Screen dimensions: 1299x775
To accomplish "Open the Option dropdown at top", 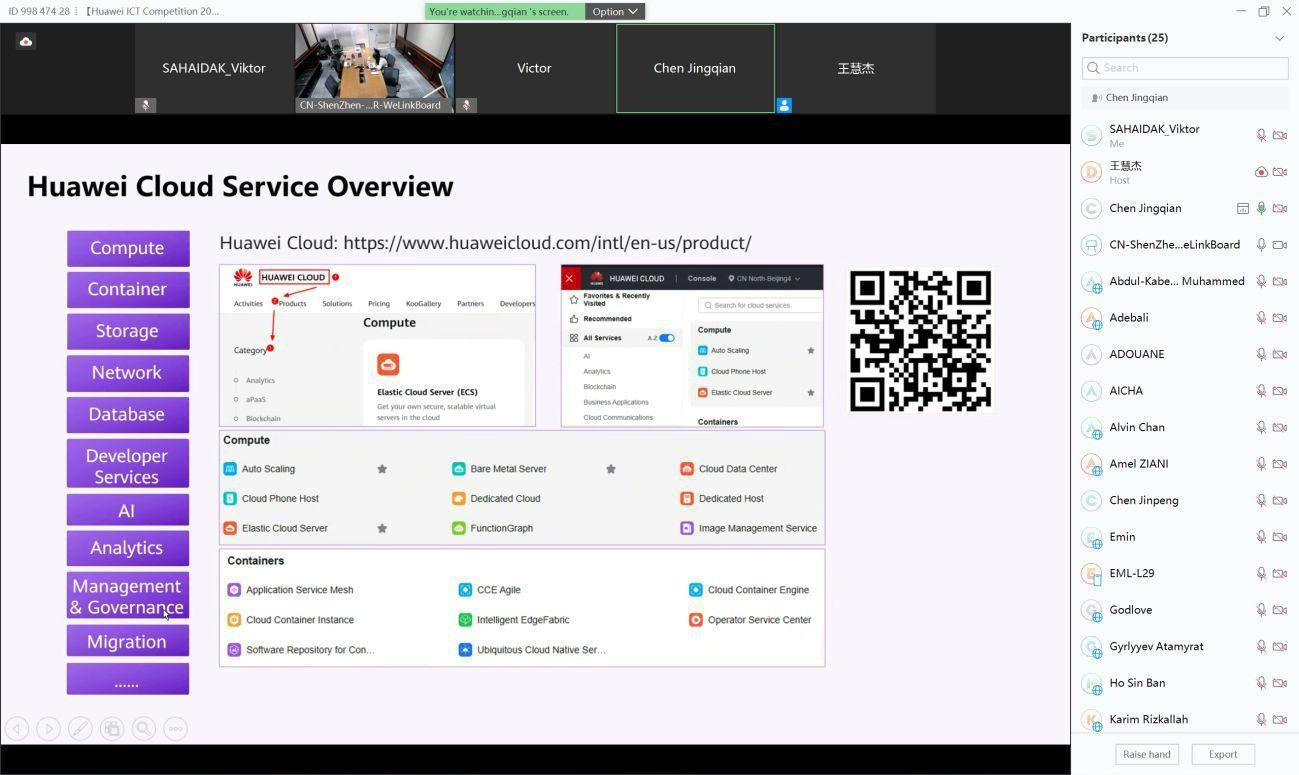I will pyautogui.click(x=614, y=12).
